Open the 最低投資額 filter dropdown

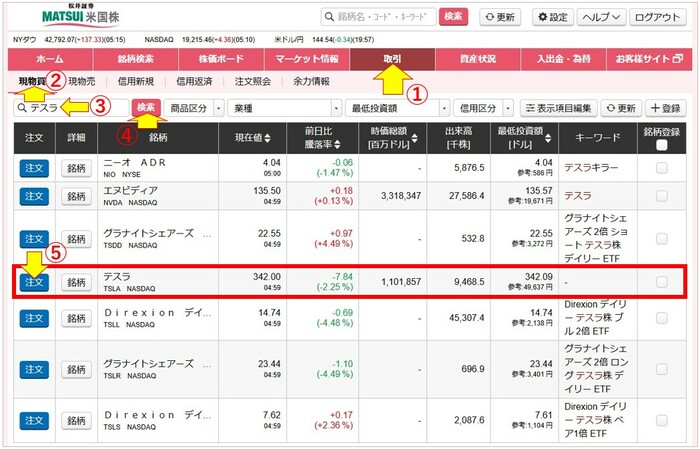397,108
